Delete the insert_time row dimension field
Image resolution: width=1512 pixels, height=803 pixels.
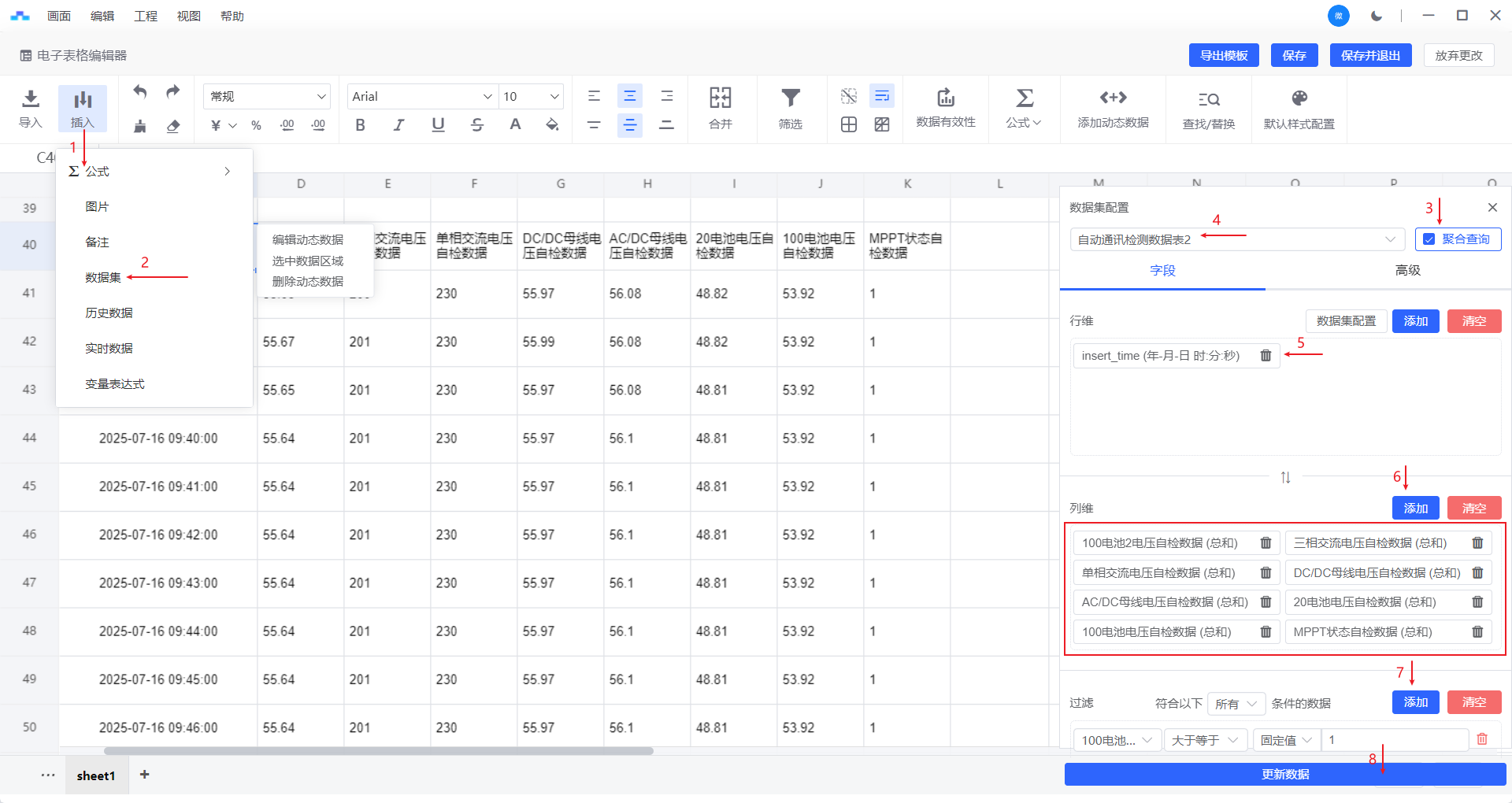tap(1266, 356)
